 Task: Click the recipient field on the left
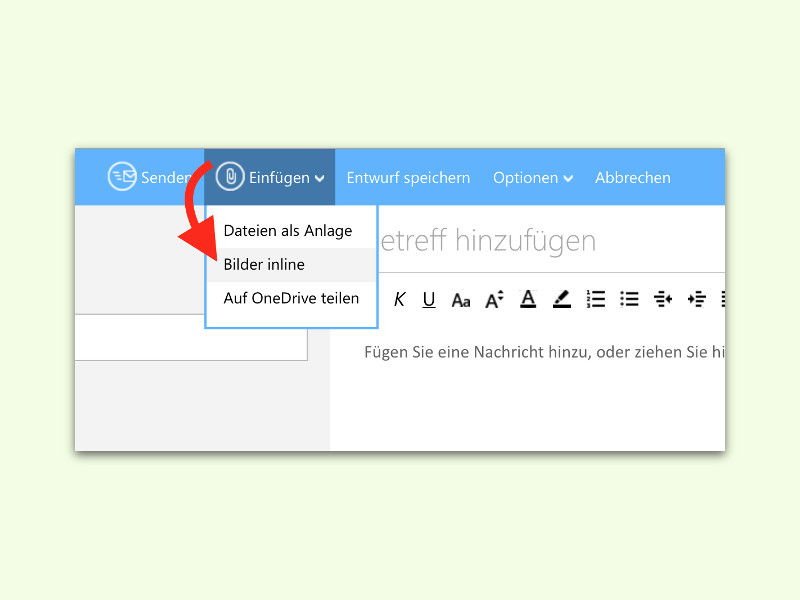[x=191, y=337]
